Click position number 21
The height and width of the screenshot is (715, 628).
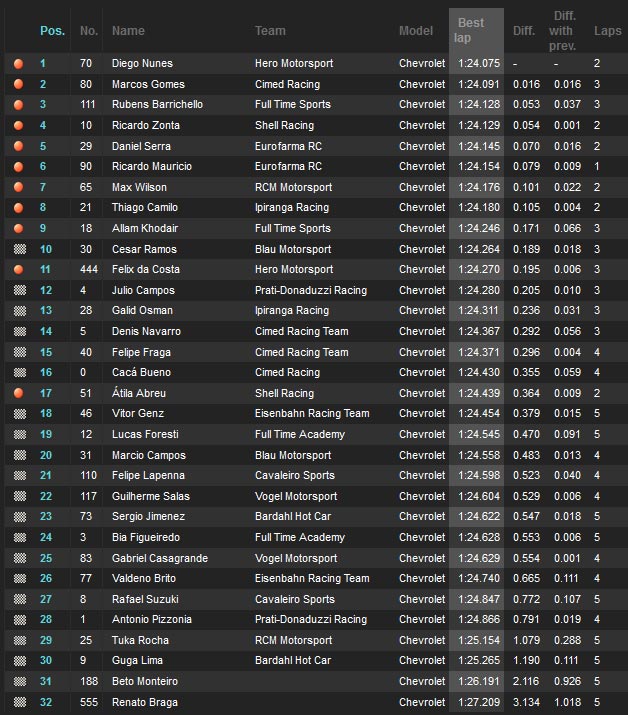click(46, 476)
